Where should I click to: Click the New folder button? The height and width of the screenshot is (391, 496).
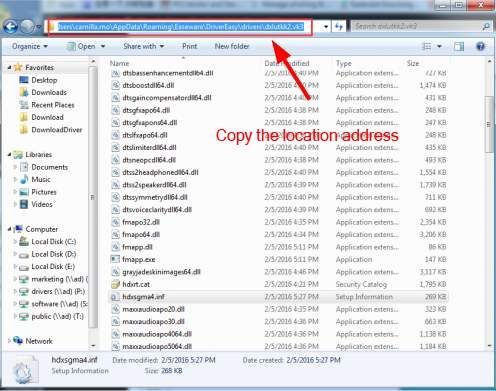point(232,46)
